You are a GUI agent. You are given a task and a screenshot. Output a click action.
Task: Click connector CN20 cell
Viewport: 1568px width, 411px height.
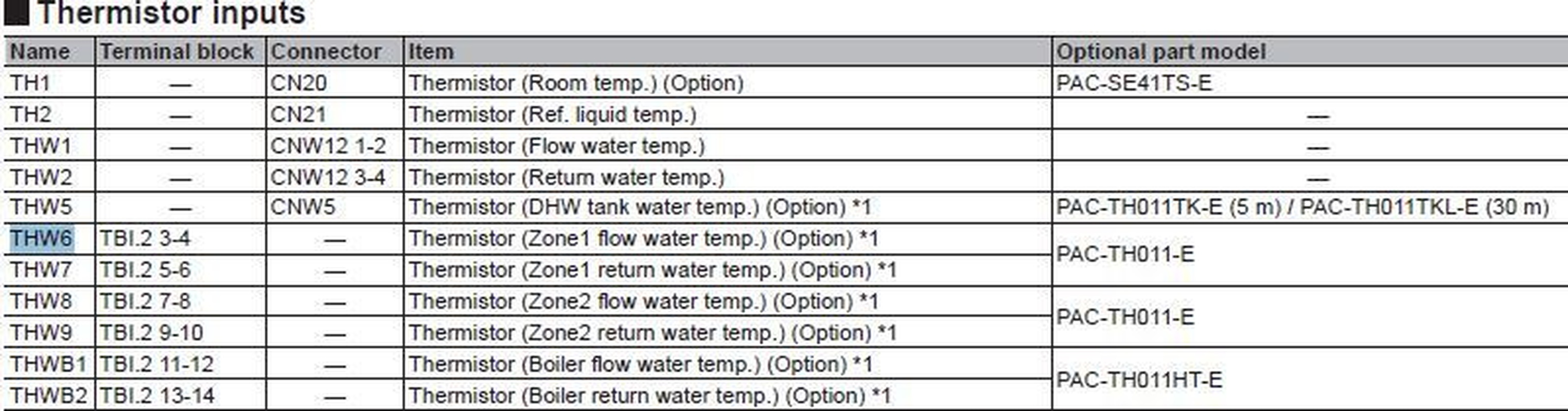[x=298, y=83]
